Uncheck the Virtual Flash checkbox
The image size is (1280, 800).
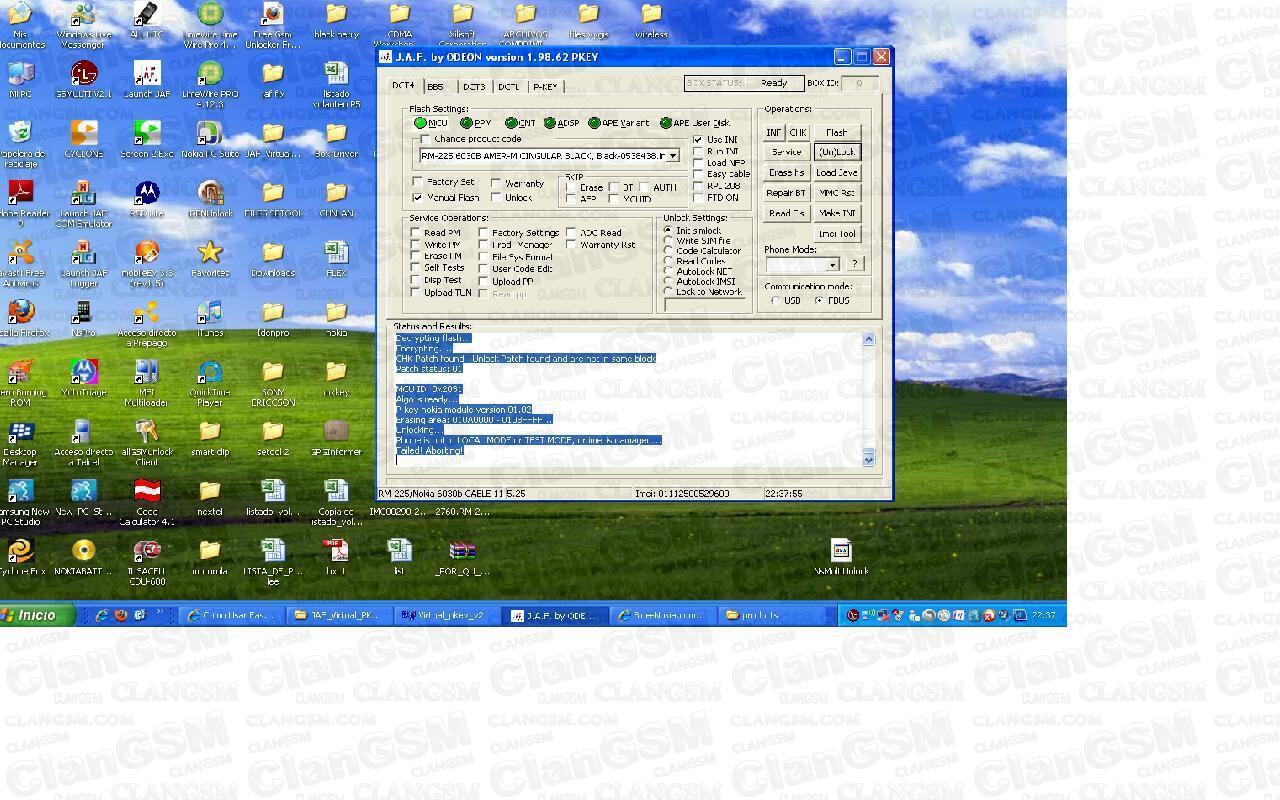coord(419,197)
